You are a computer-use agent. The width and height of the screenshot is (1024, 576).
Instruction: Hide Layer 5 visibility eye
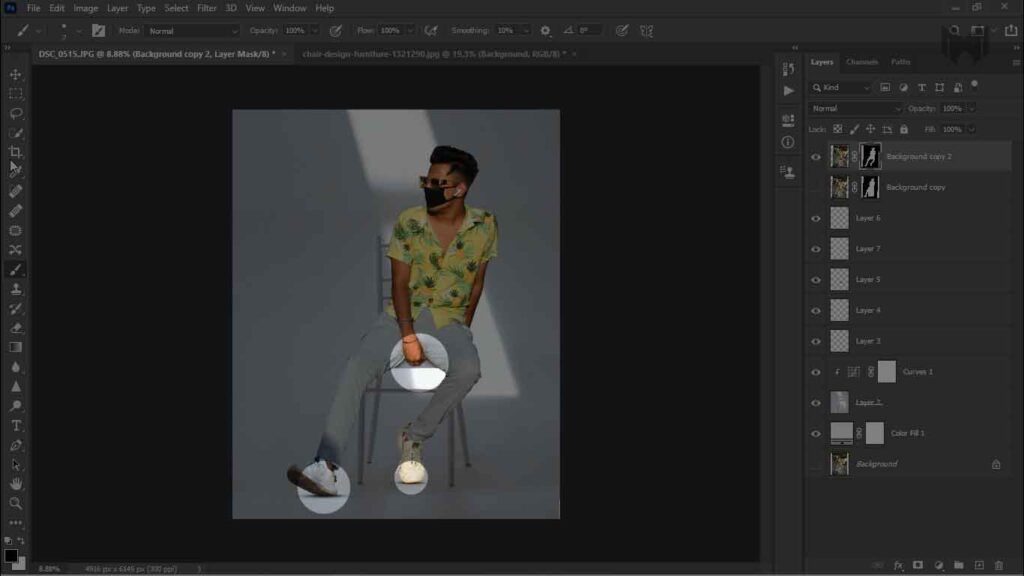click(x=816, y=280)
